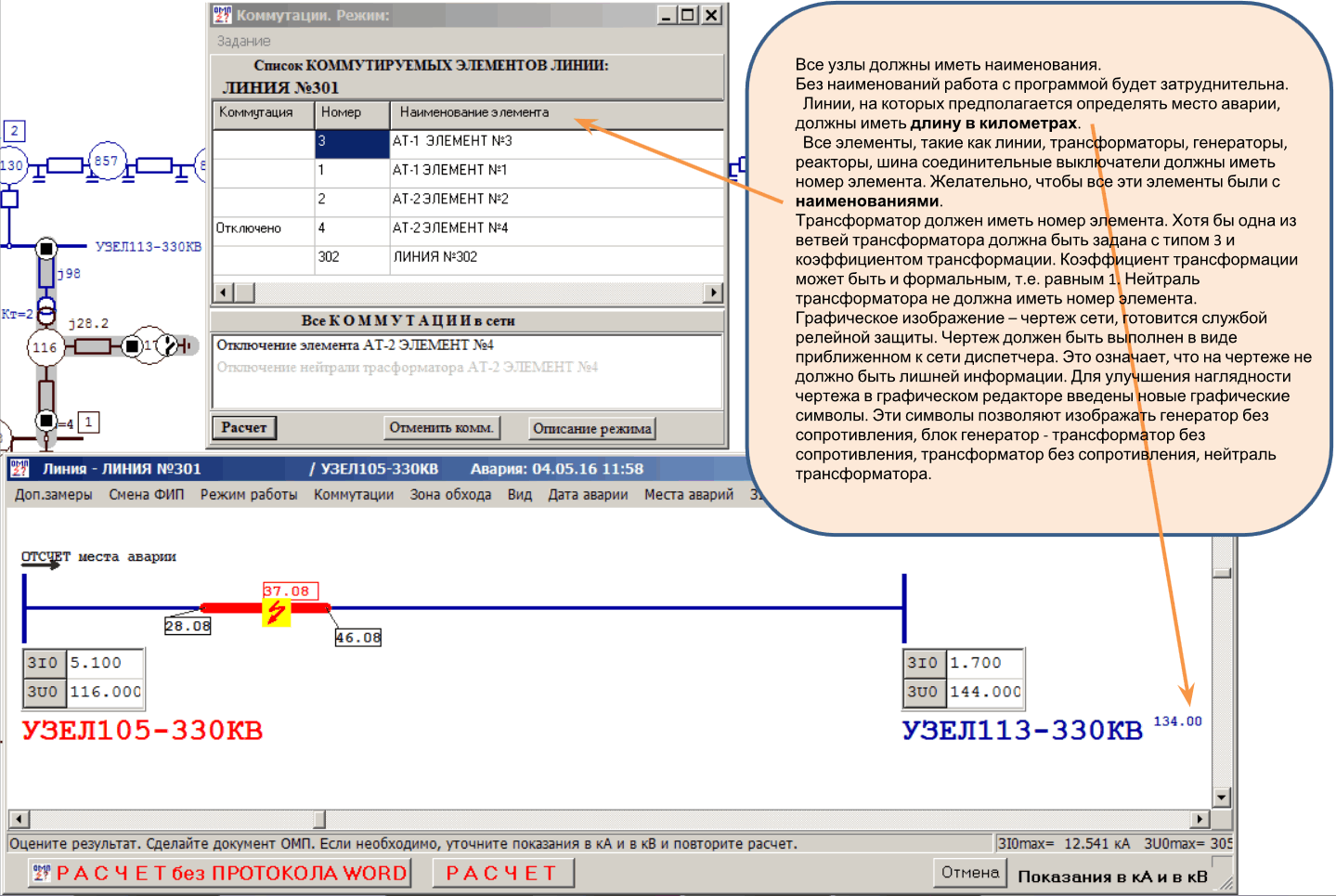1336x896 pixels.
Task: Click the horizontal scrollbar thumb in line window
Action: click(319, 819)
